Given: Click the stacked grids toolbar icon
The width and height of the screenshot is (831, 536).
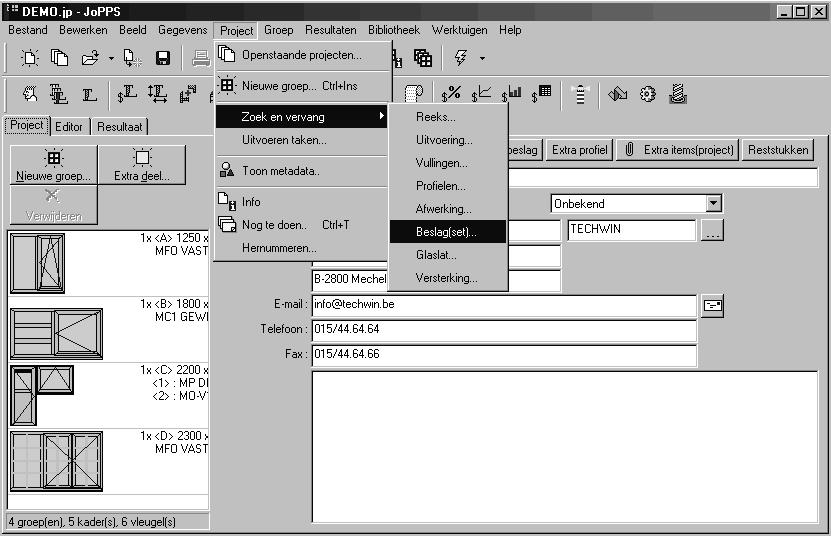Looking at the screenshot, I should pyautogui.click(x=422, y=57).
